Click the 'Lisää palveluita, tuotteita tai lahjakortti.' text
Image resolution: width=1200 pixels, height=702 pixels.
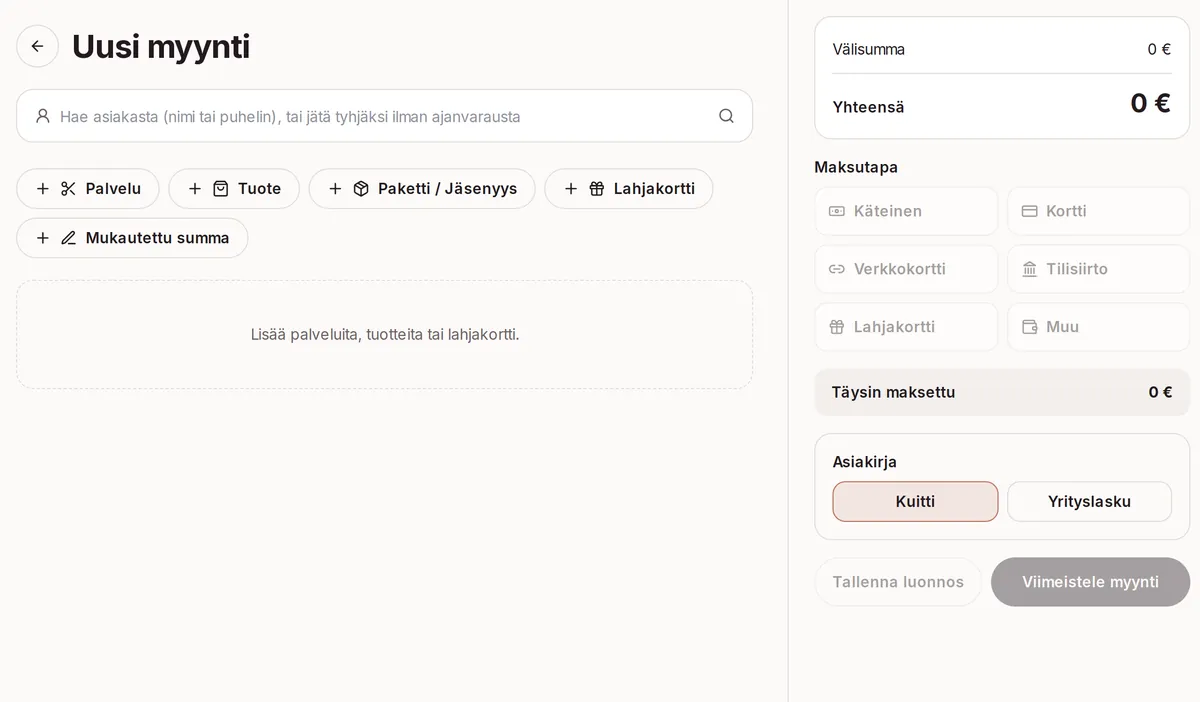click(x=385, y=334)
